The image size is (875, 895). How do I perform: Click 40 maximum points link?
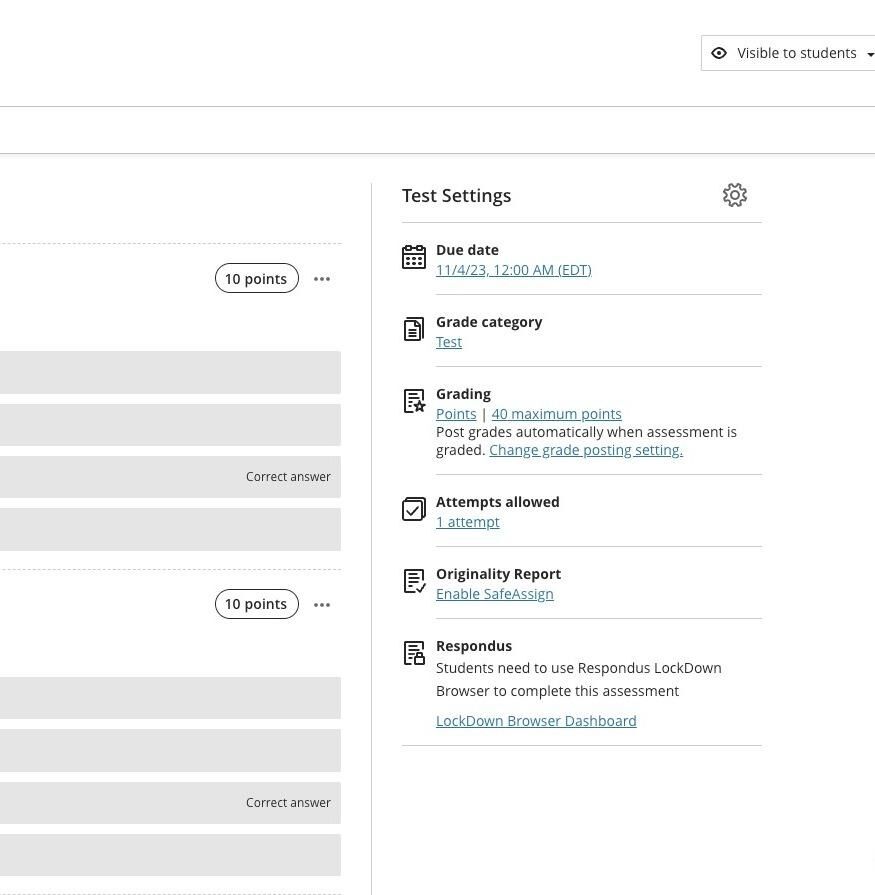(x=556, y=414)
